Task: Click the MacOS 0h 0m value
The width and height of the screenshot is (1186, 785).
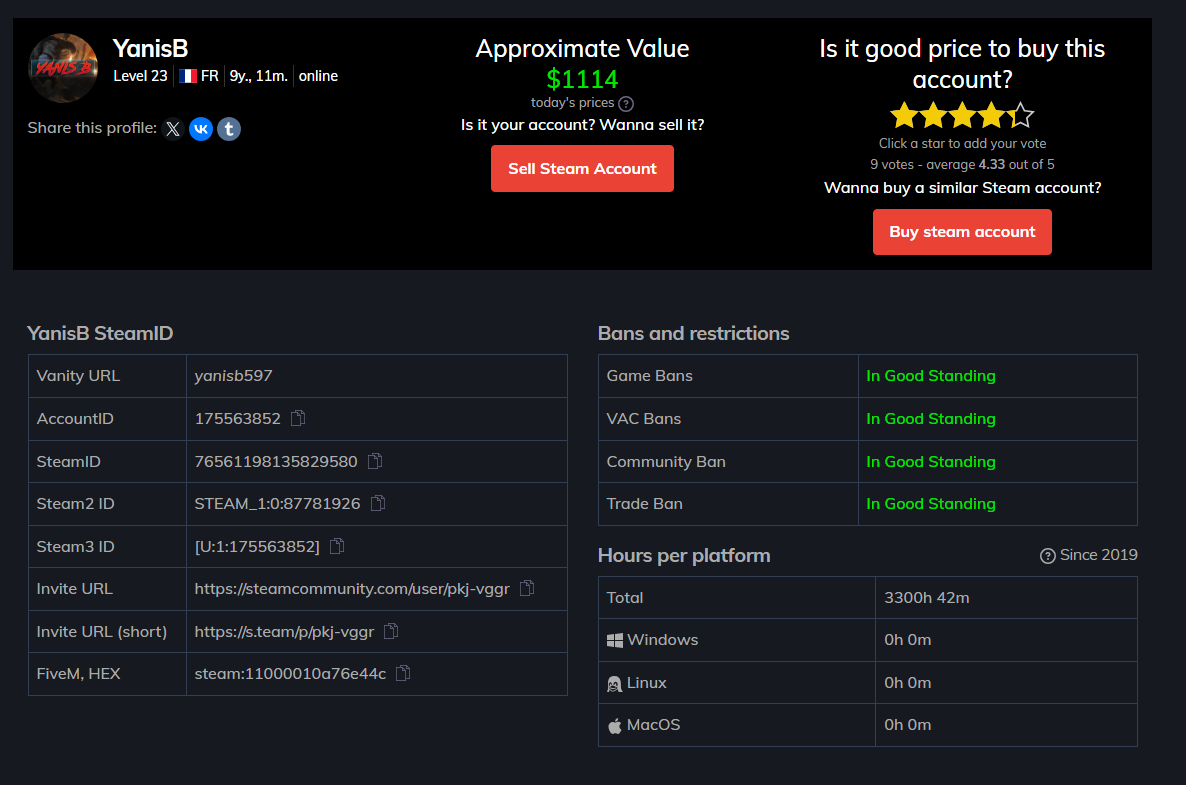Action: [x=908, y=724]
